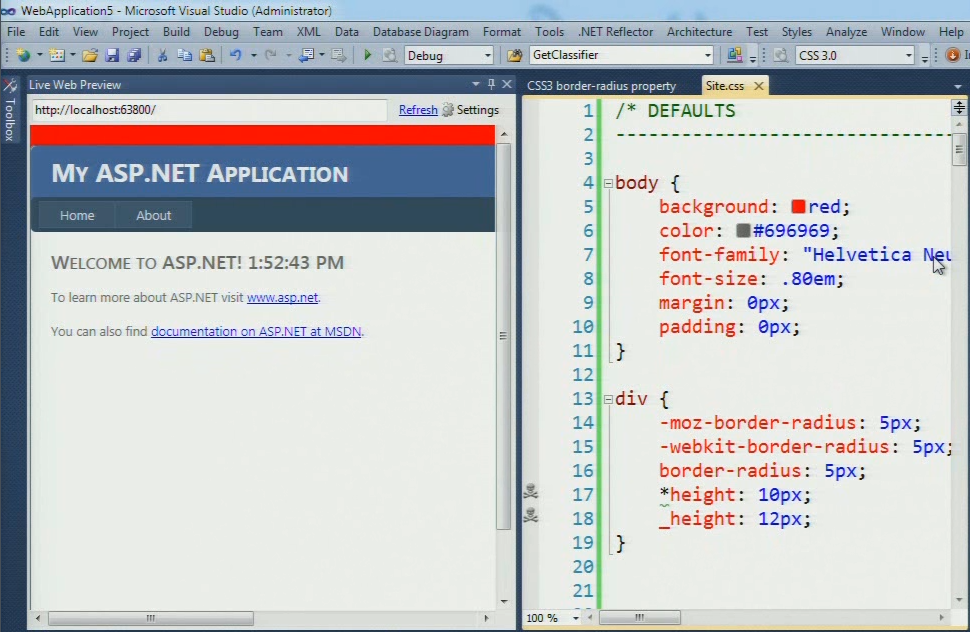970x632 pixels.
Task: Save the current file with the floppy icon
Action: point(112,56)
